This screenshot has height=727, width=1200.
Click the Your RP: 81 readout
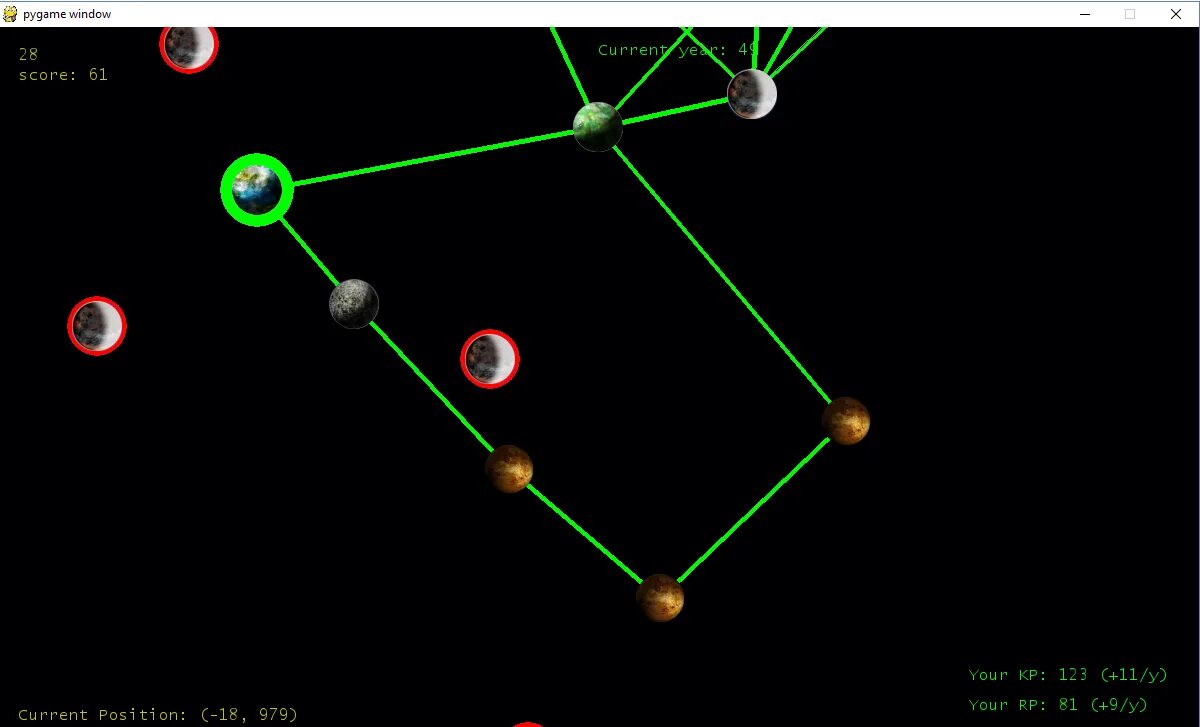click(1058, 705)
